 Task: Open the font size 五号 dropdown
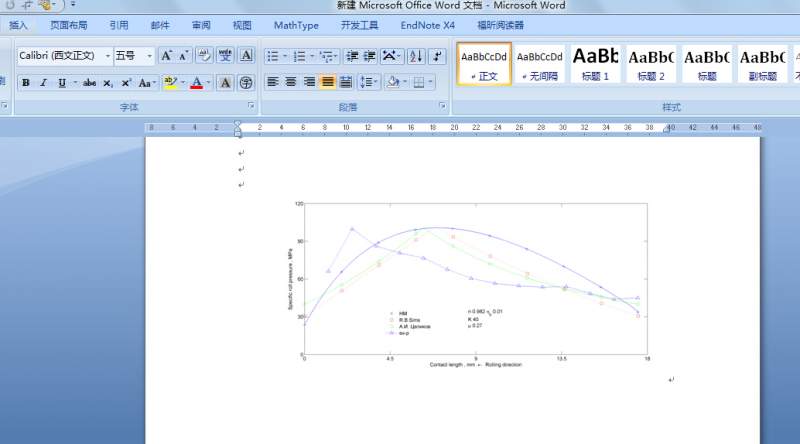click(x=149, y=56)
